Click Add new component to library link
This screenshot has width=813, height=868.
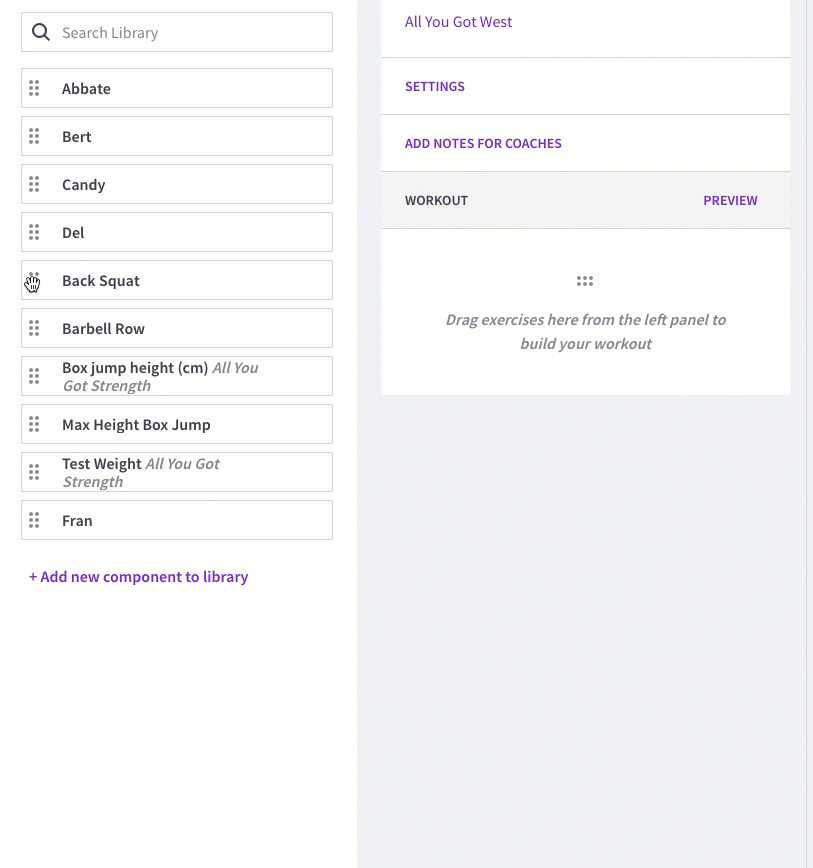coord(138,577)
